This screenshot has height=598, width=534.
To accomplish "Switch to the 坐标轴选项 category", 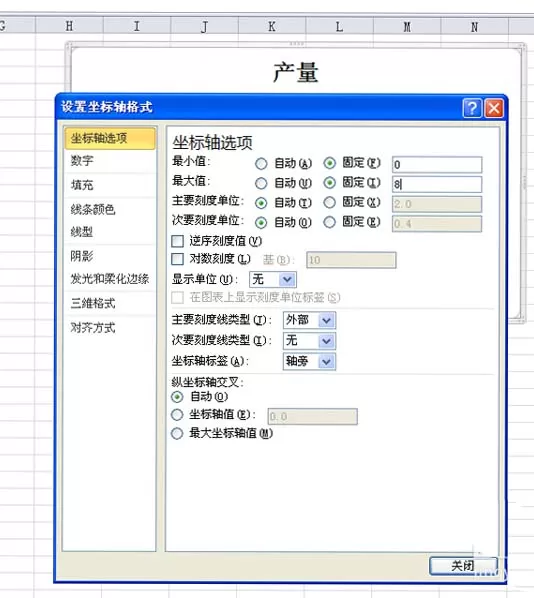I will pyautogui.click(x=110, y=138).
